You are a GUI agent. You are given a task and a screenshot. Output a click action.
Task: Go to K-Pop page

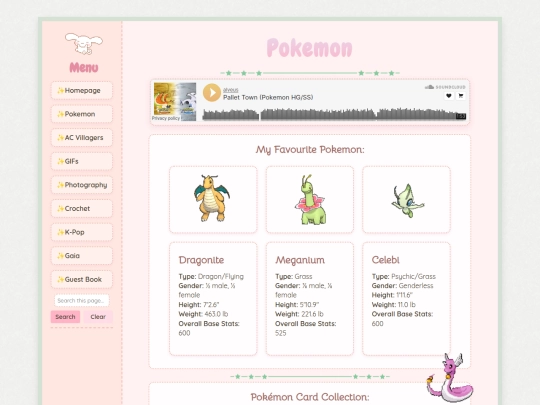coord(82,232)
